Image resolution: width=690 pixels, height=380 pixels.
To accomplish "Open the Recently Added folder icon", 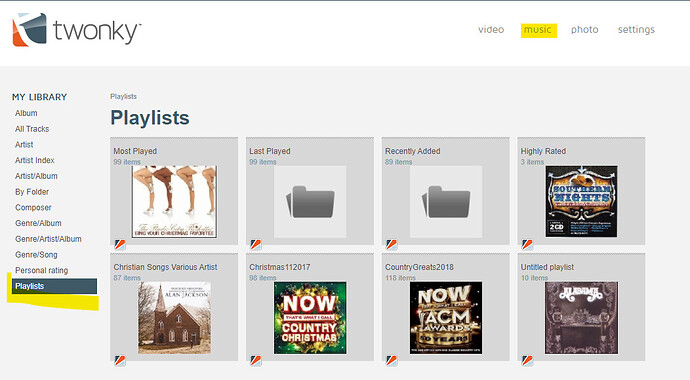I will 446,202.
